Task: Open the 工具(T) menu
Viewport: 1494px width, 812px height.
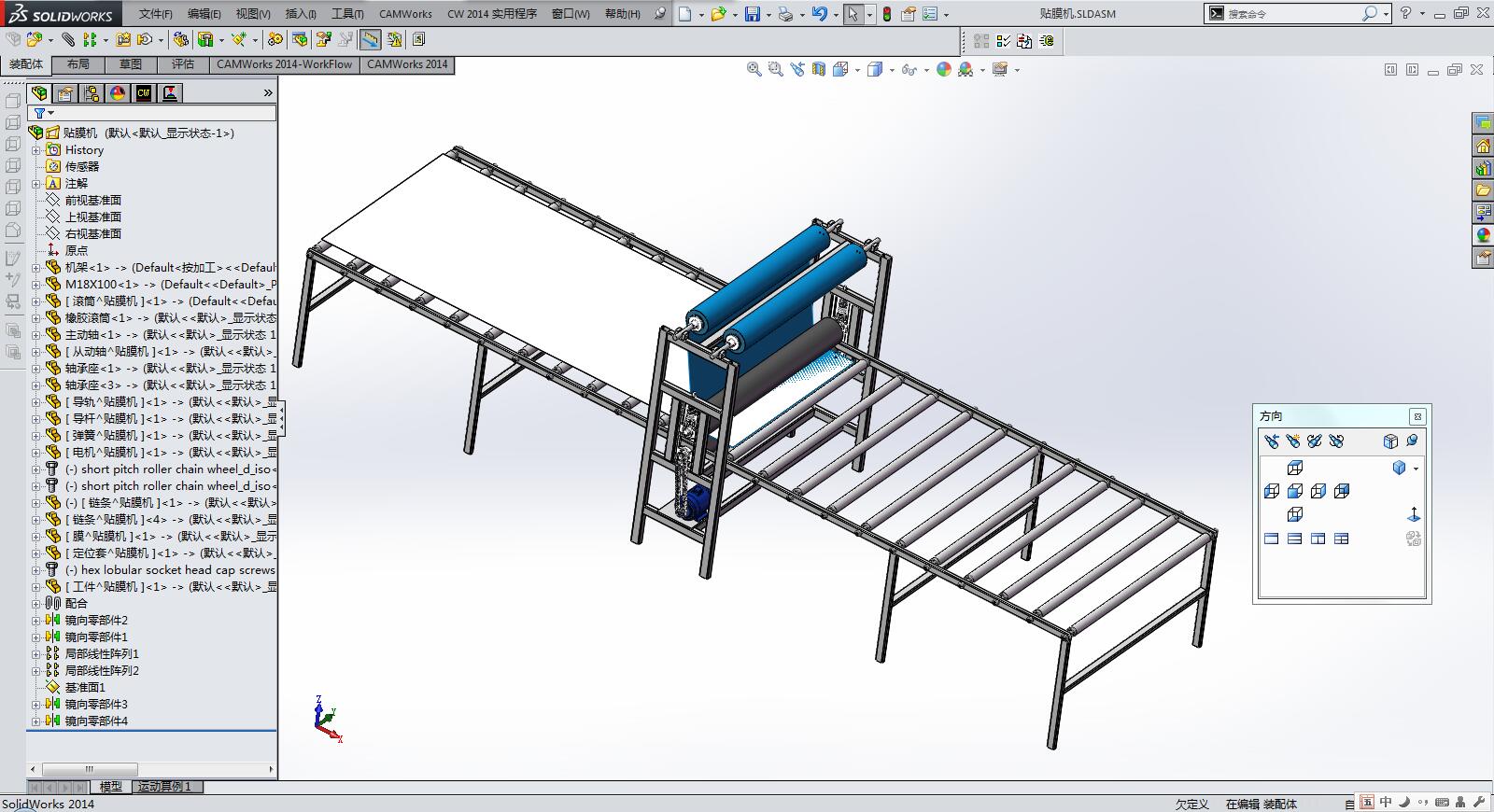Action: [347, 14]
